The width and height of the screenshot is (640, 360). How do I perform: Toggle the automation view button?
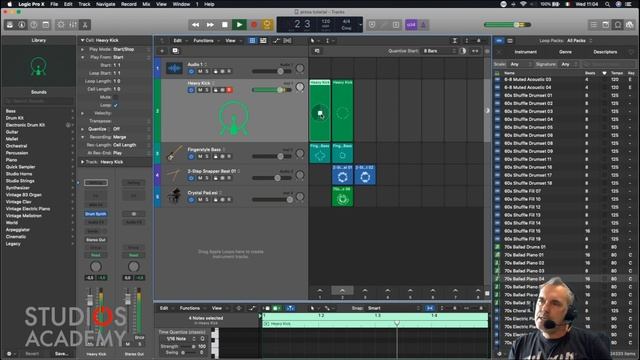[x=277, y=40]
